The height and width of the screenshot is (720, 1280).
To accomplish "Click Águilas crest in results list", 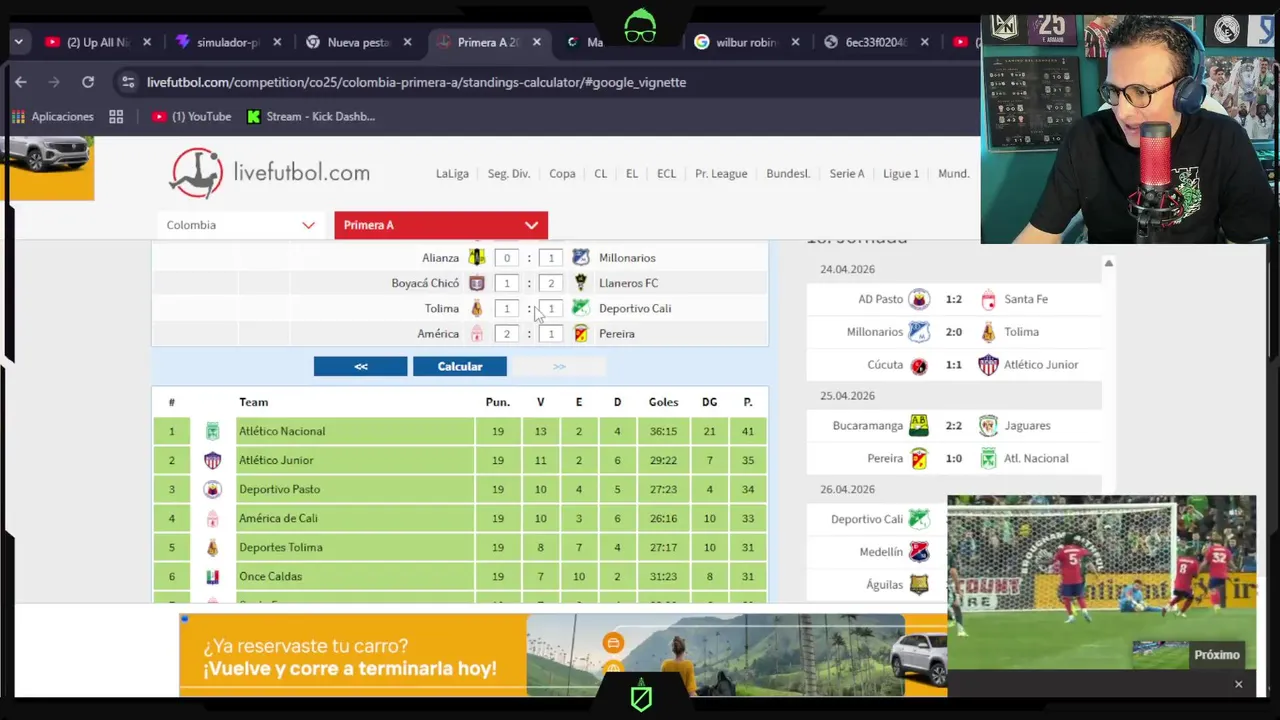I will click(x=919, y=585).
